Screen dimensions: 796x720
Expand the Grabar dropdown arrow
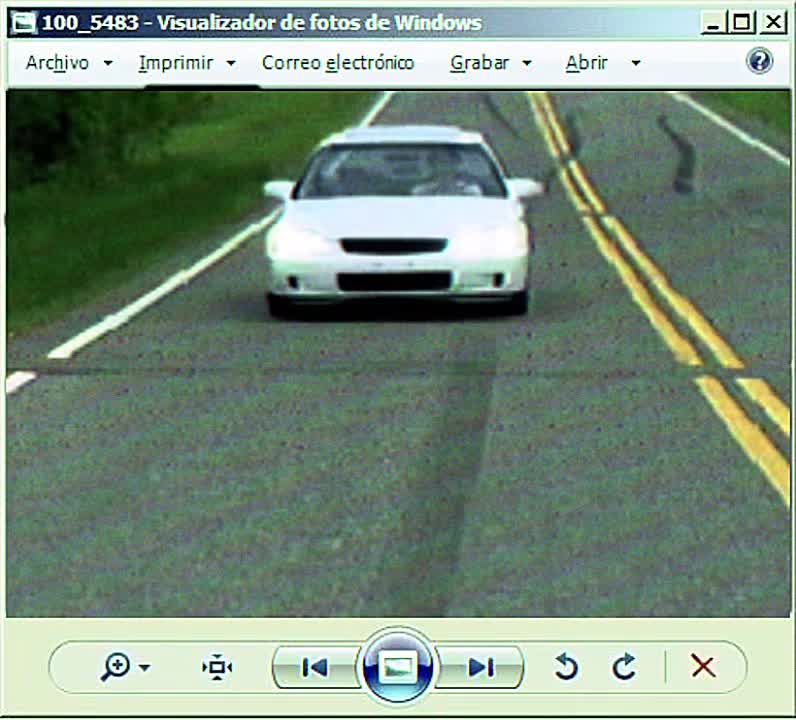[x=527, y=63]
